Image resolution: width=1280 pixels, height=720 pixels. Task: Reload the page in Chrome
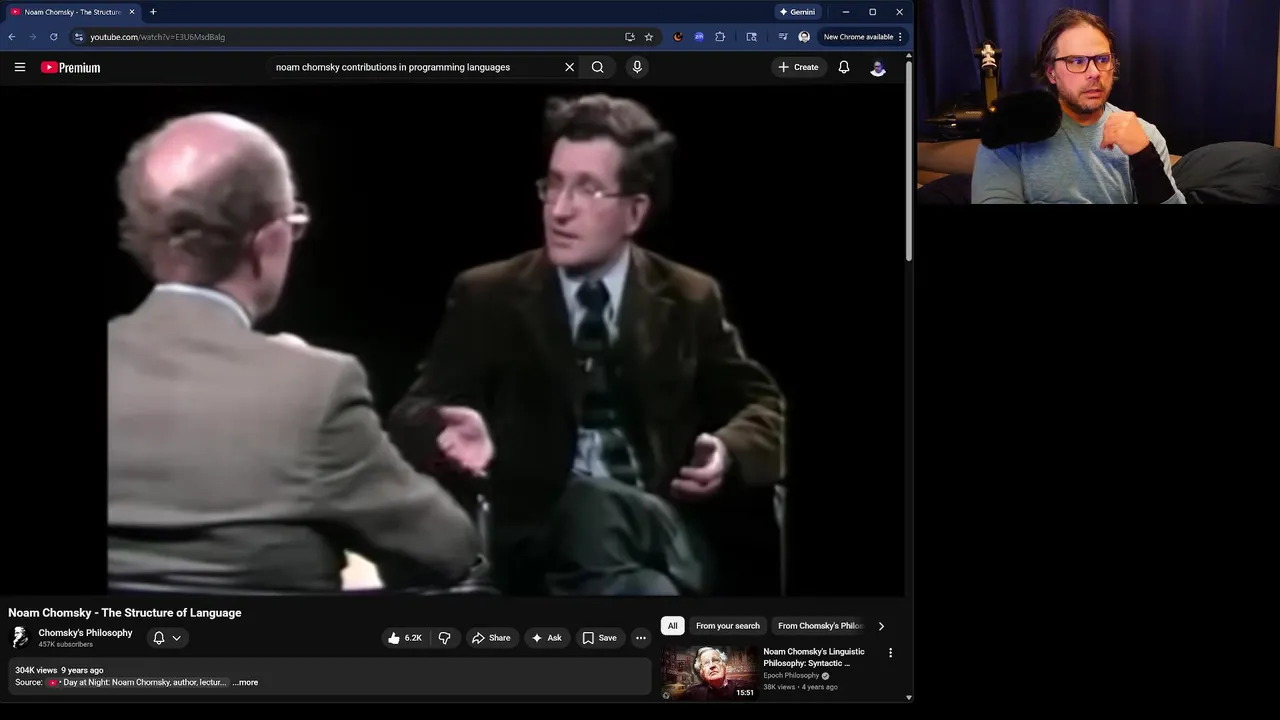pyautogui.click(x=53, y=37)
